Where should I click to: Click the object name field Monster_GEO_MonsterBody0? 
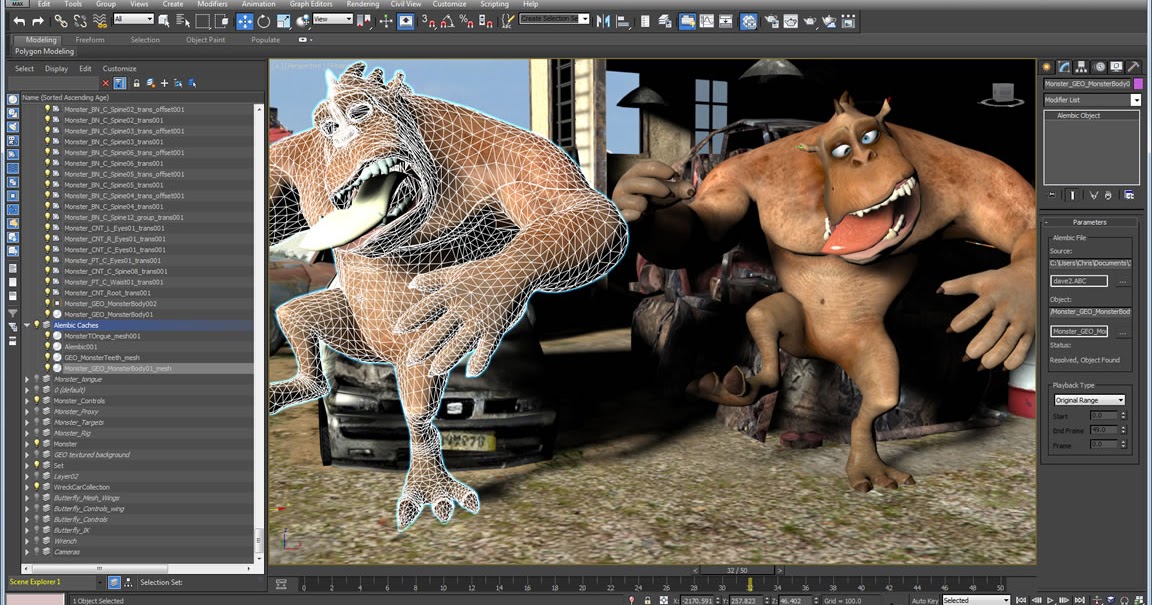pyautogui.click(x=1087, y=84)
